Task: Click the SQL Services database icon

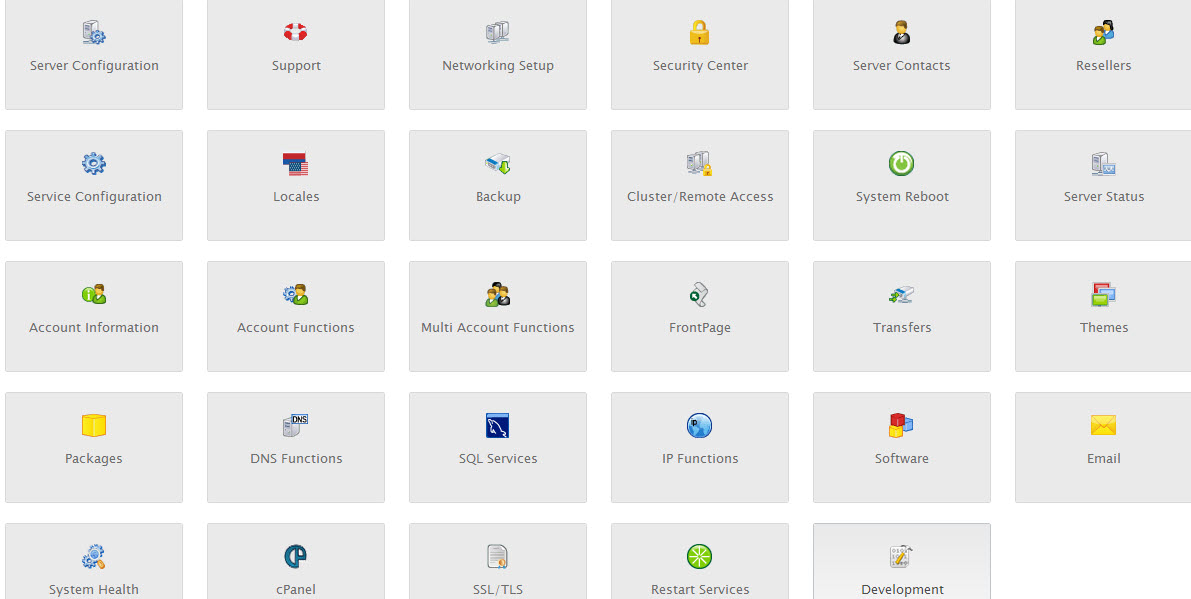Action: [498, 426]
